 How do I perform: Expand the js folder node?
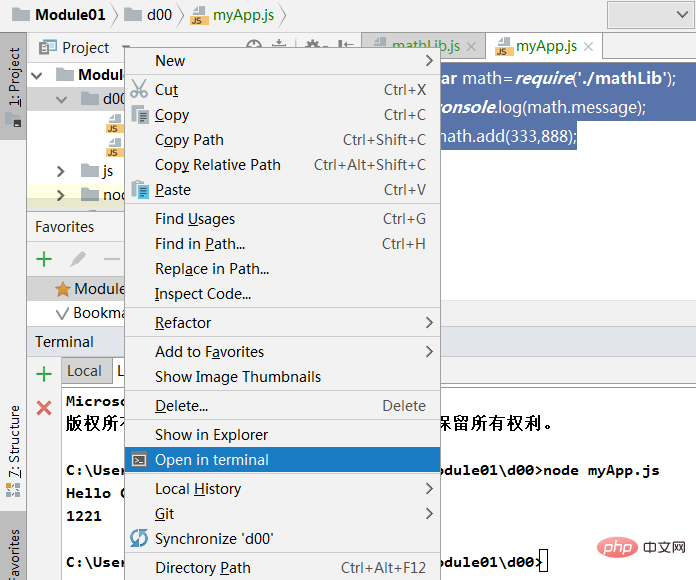pos(61,171)
